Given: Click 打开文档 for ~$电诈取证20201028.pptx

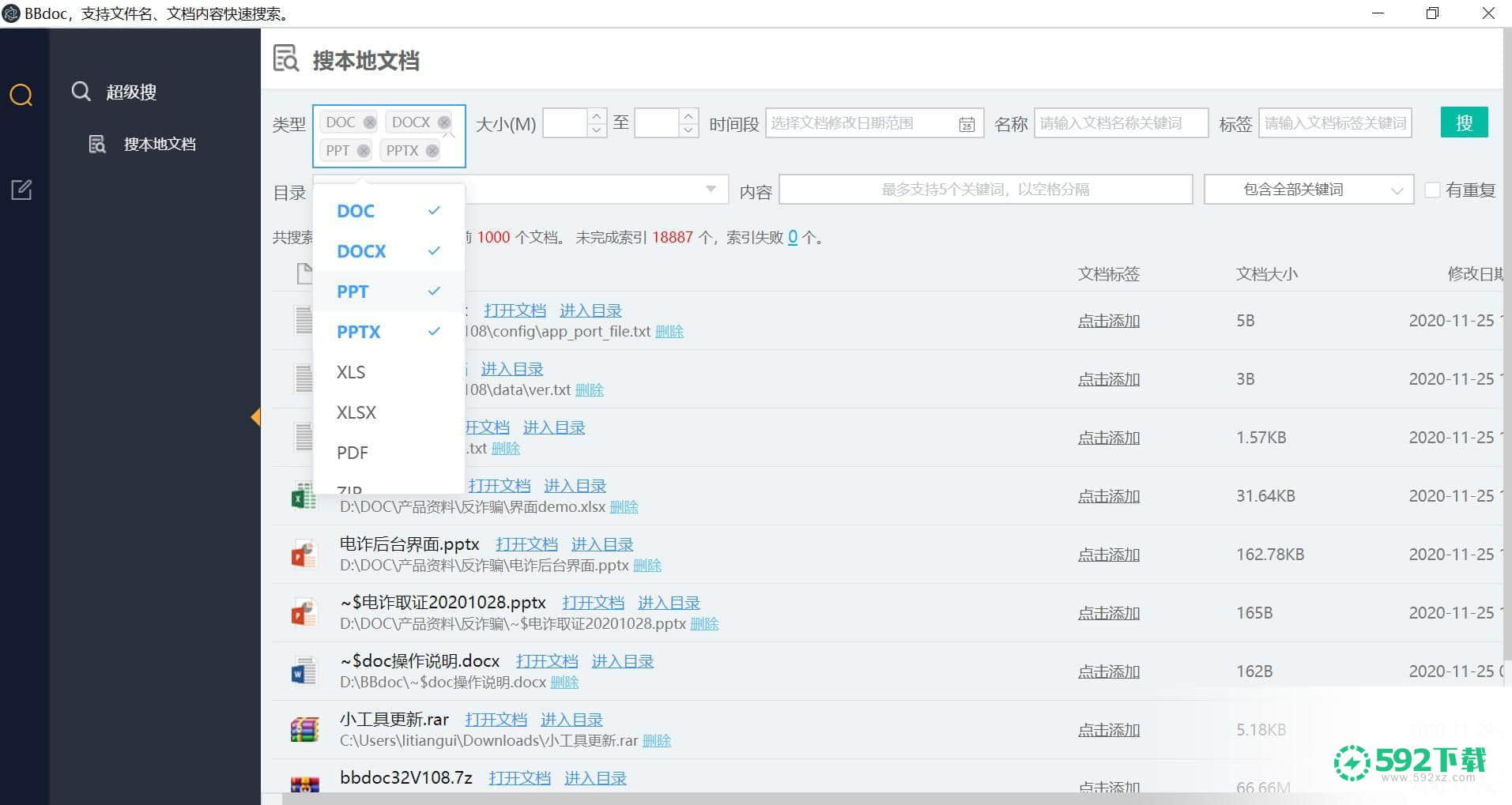Looking at the screenshot, I should point(594,603).
